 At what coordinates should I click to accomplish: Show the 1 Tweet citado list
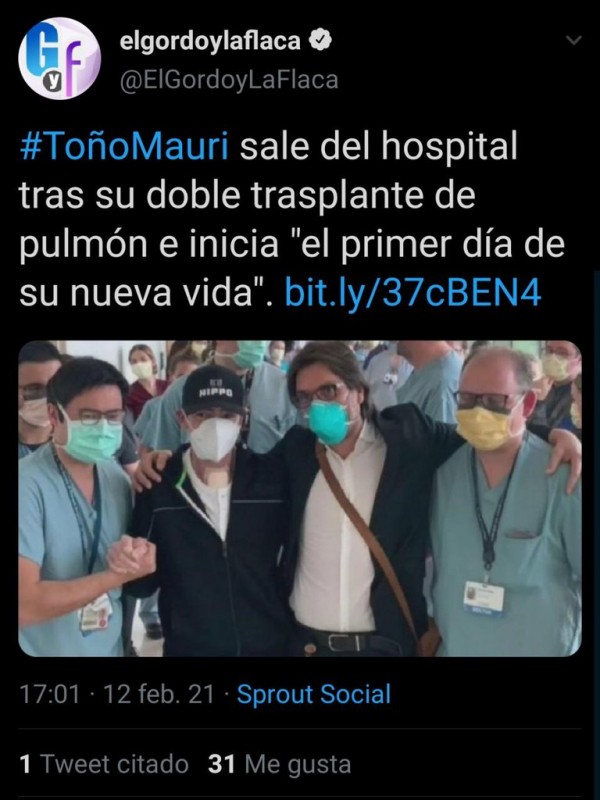tap(104, 764)
